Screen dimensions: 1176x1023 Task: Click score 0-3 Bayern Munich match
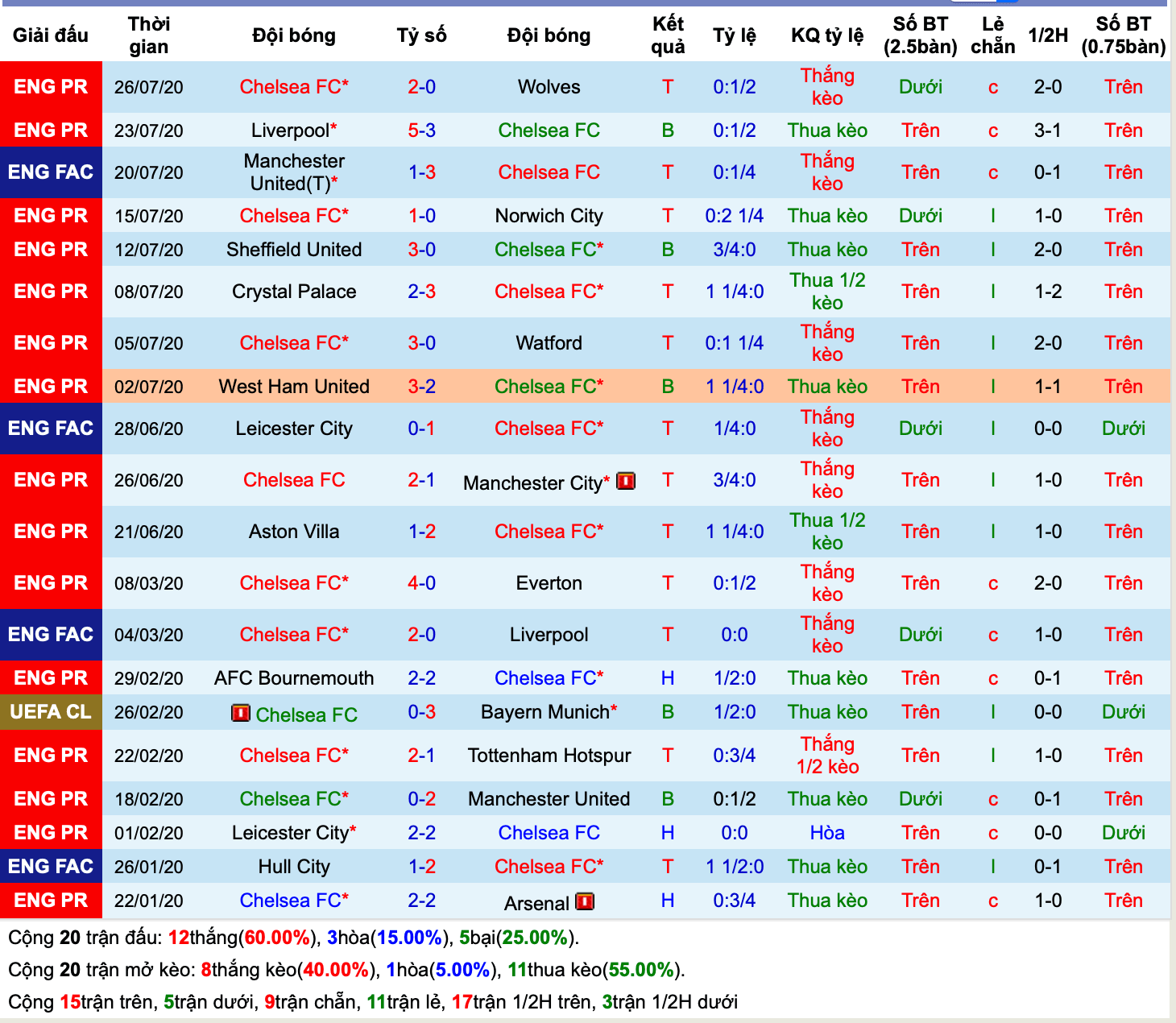click(x=421, y=712)
